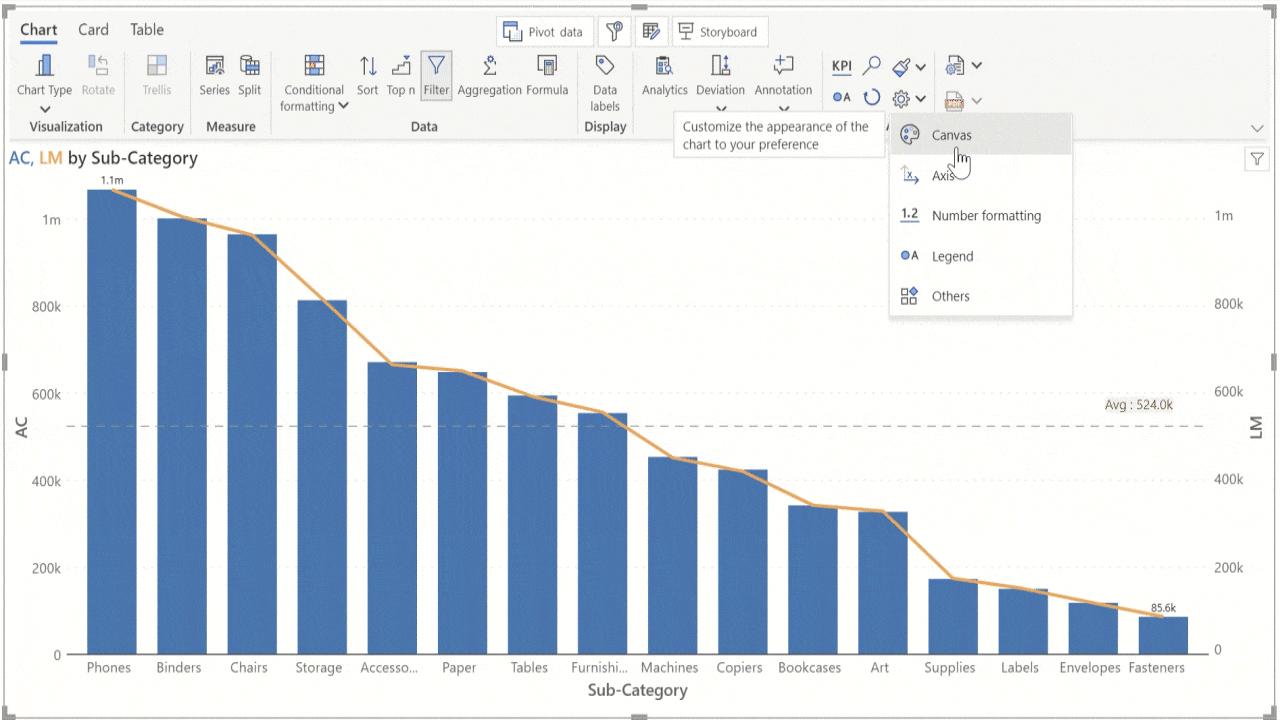Click the filter funnel at chart top-right
Viewport: 1280px width, 720px height.
point(1257,159)
